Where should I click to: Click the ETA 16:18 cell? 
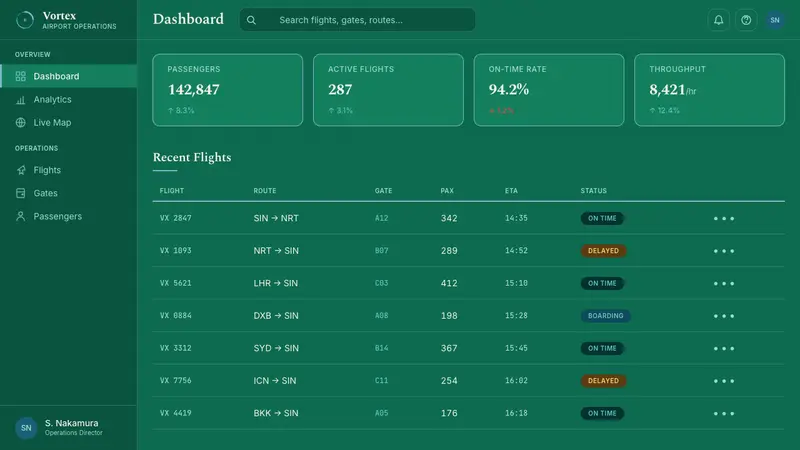516,413
